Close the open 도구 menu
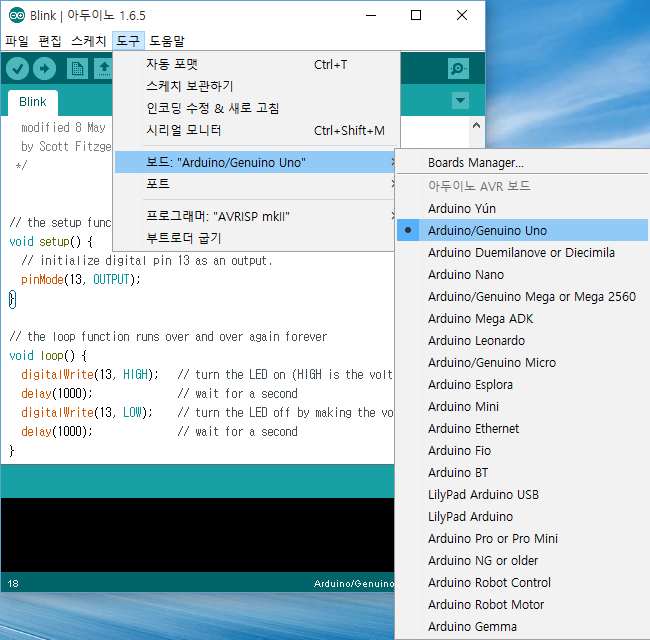This screenshot has height=640, width=650. pos(128,41)
